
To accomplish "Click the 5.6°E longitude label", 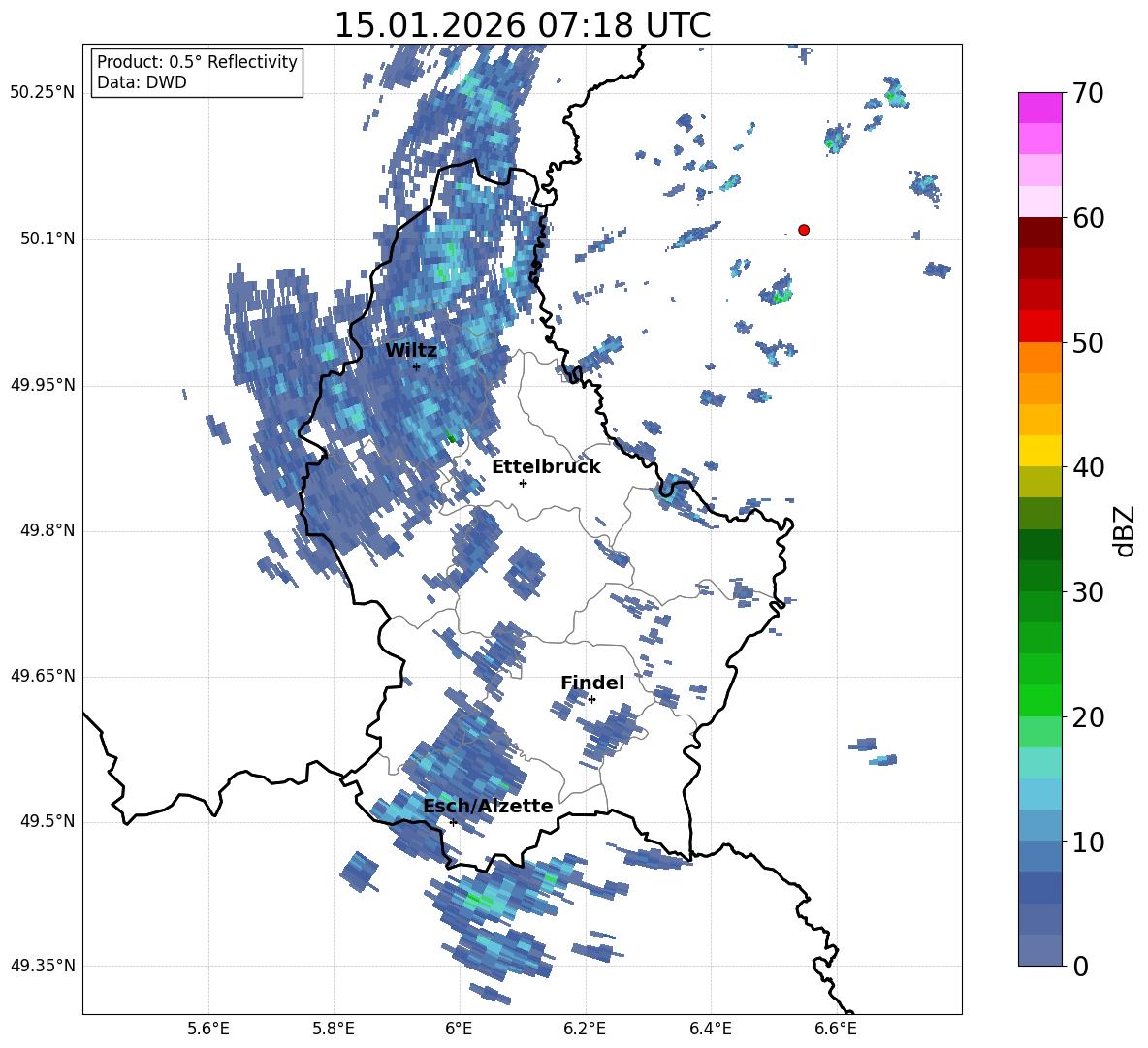I will [208, 1029].
